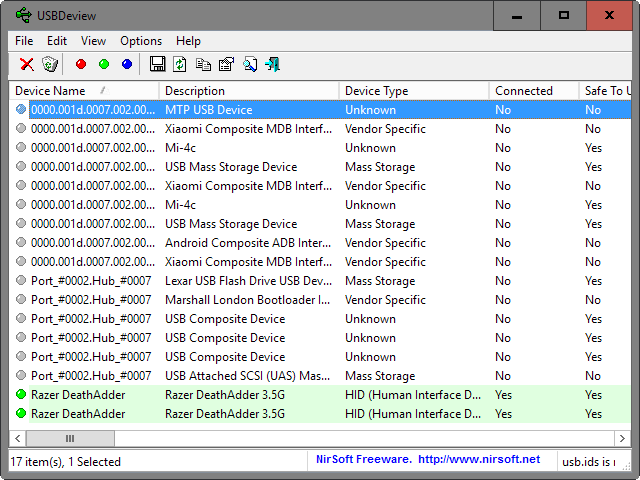This screenshot has height=480, width=640.
Task: Click the status icon of MTP USB Device row
Action: (x=21, y=109)
